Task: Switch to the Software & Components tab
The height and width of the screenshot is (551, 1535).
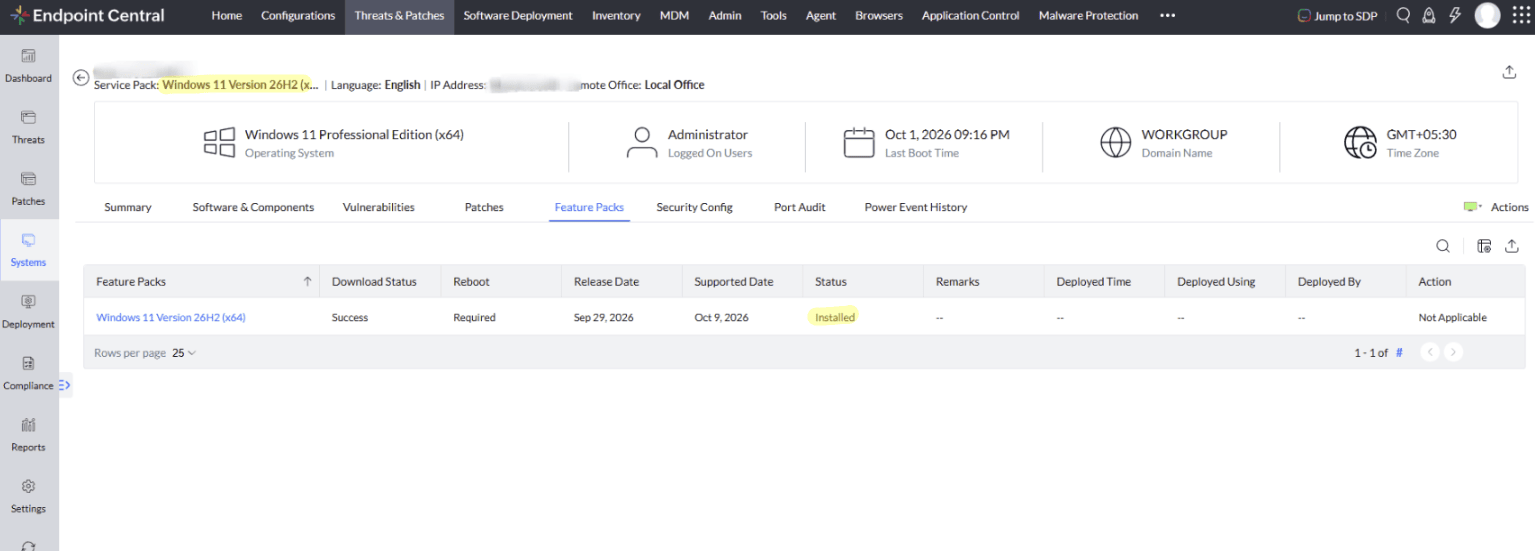Action: [253, 207]
